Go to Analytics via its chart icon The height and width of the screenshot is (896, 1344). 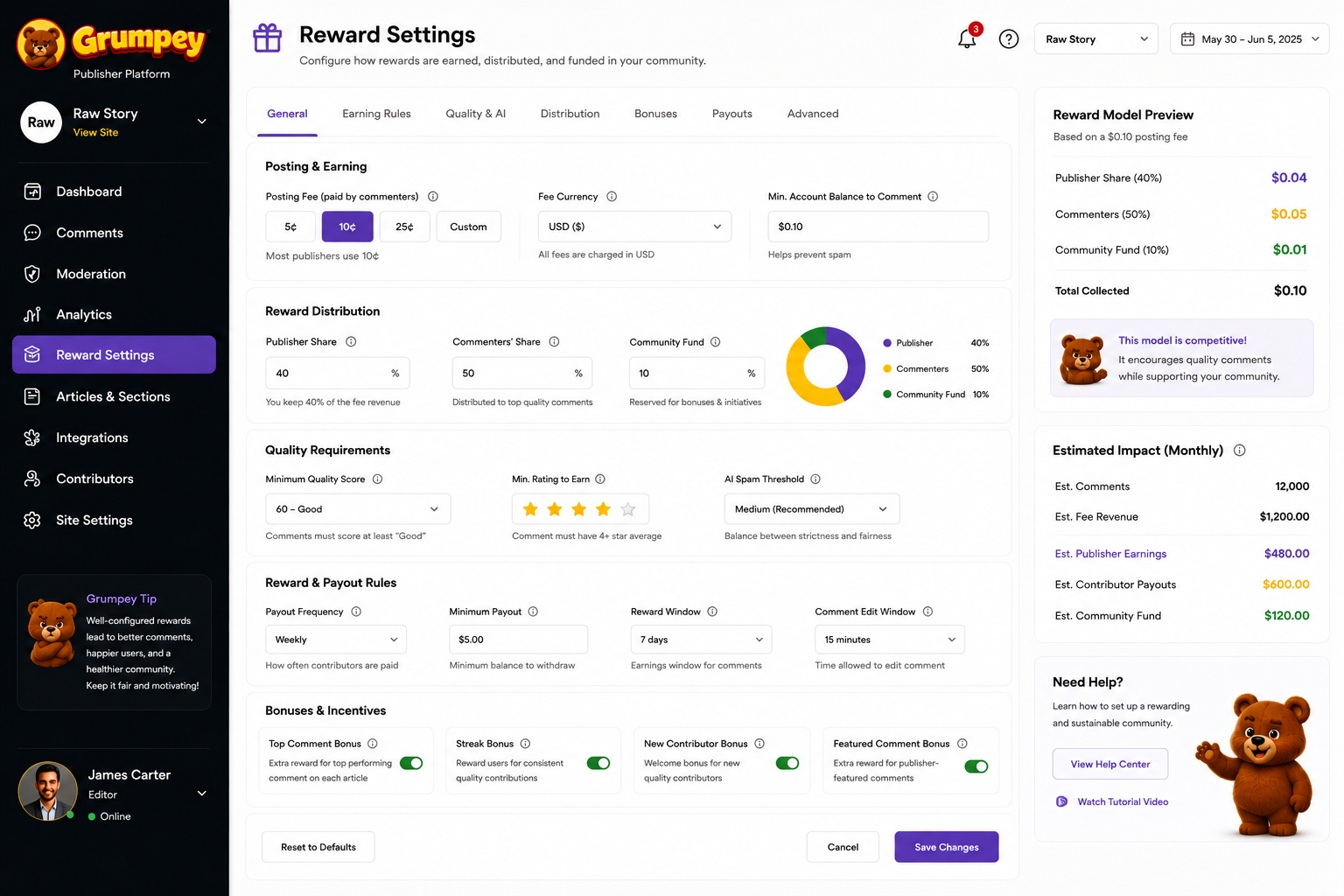point(32,315)
